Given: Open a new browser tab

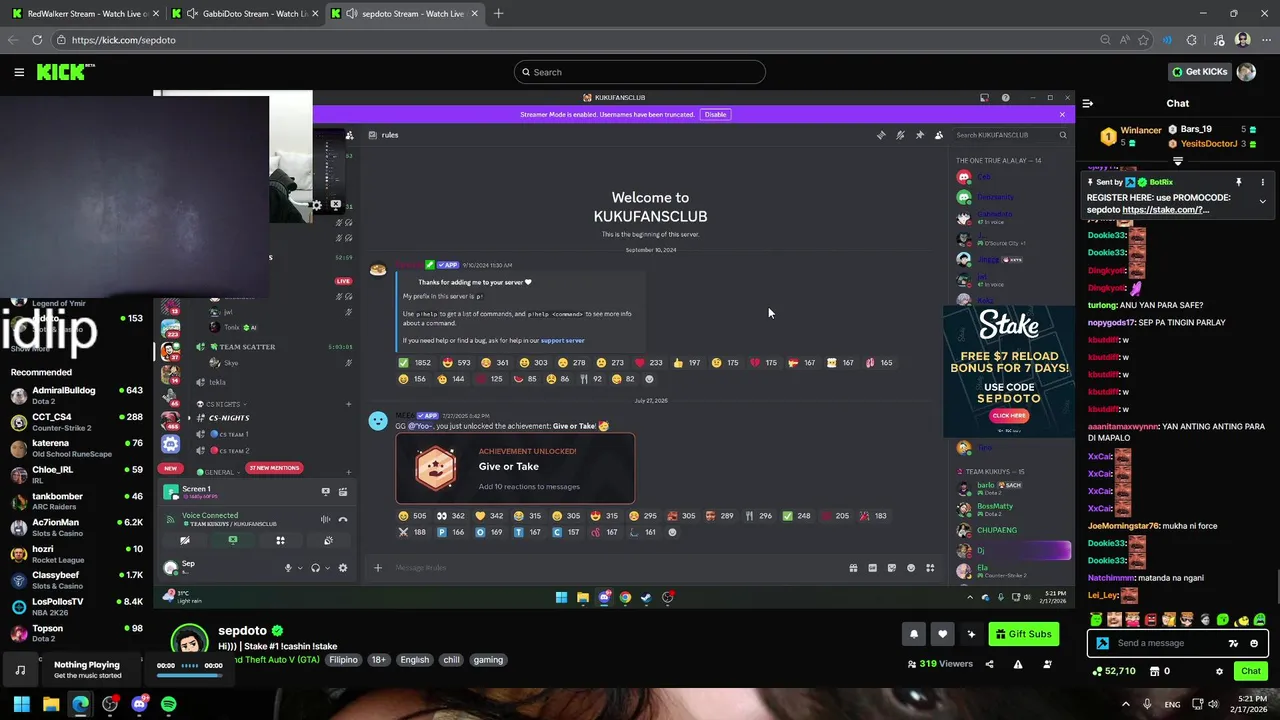Looking at the screenshot, I should coord(498,14).
